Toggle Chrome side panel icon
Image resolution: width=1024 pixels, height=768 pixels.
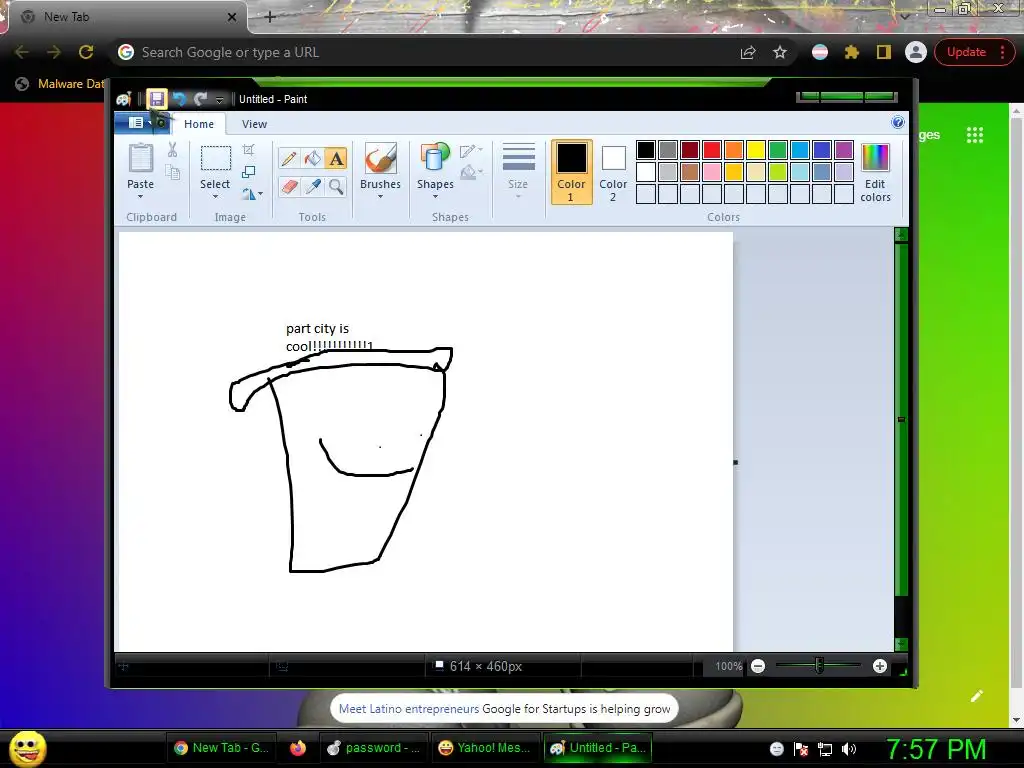click(x=884, y=52)
